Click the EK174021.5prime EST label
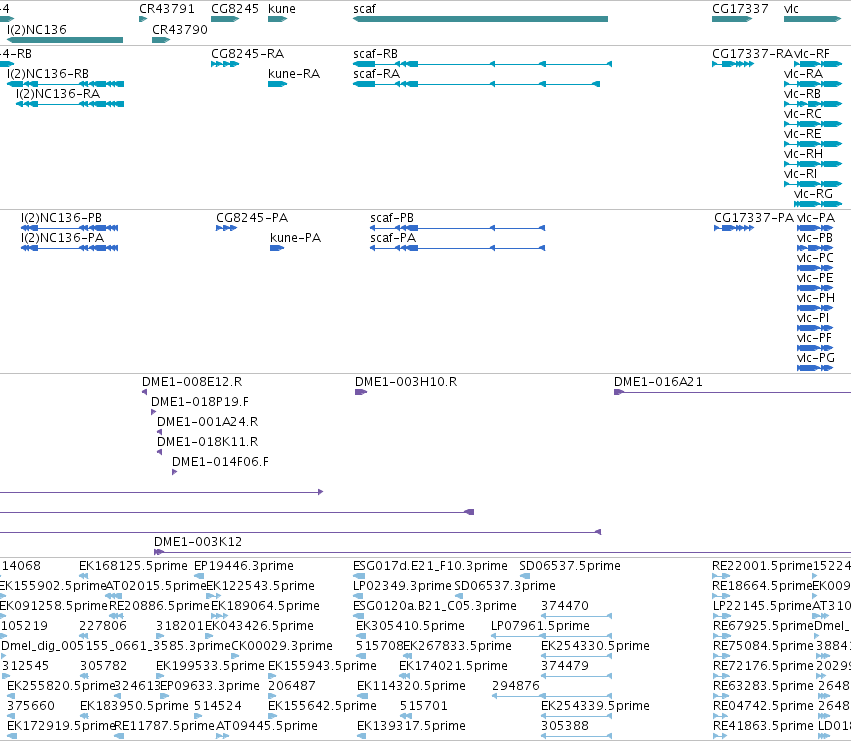 point(453,666)
